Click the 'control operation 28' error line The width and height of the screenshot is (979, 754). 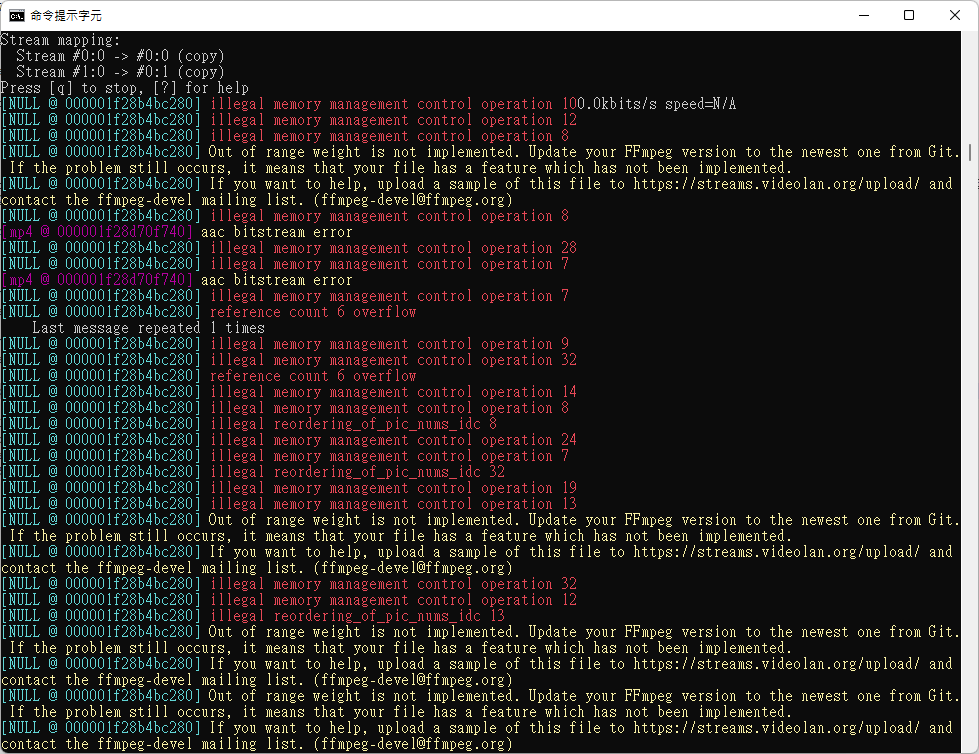pyautogui.click(x=289, y=248)
